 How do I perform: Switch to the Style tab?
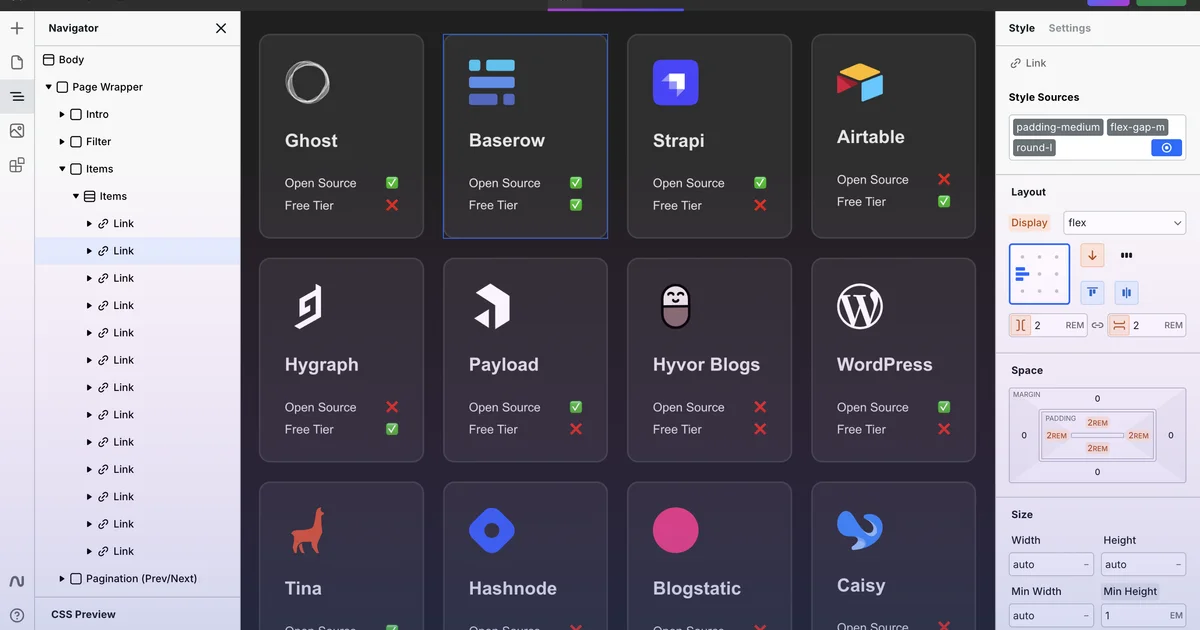click(x=1022, y=28)
